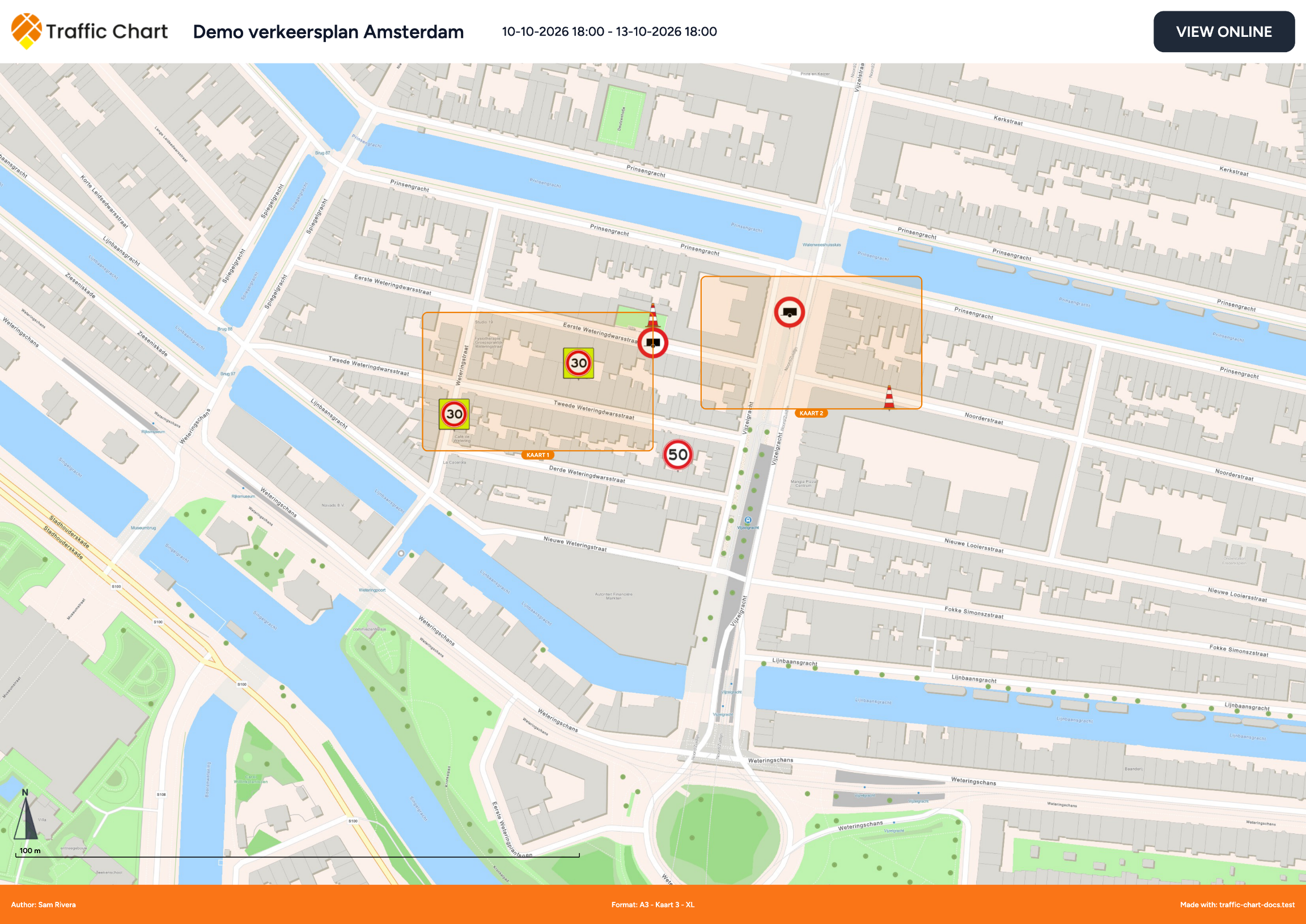Click the no-trucks sign on Eerste Weteringdwarsstraat
This screenshot has width=1306, height=924.
(652, 343)
